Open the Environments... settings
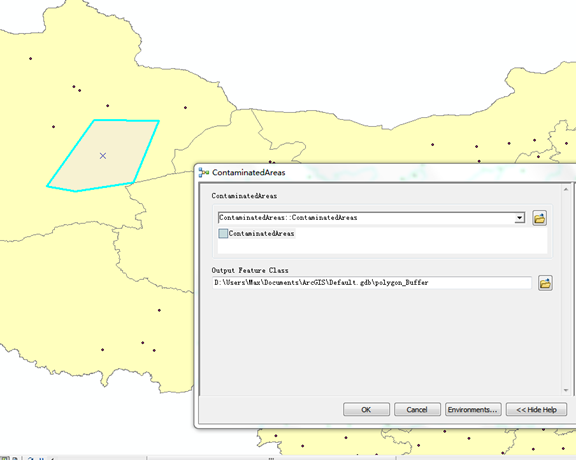The width and height of the screenshot is (576, 460). pos(473,410)
